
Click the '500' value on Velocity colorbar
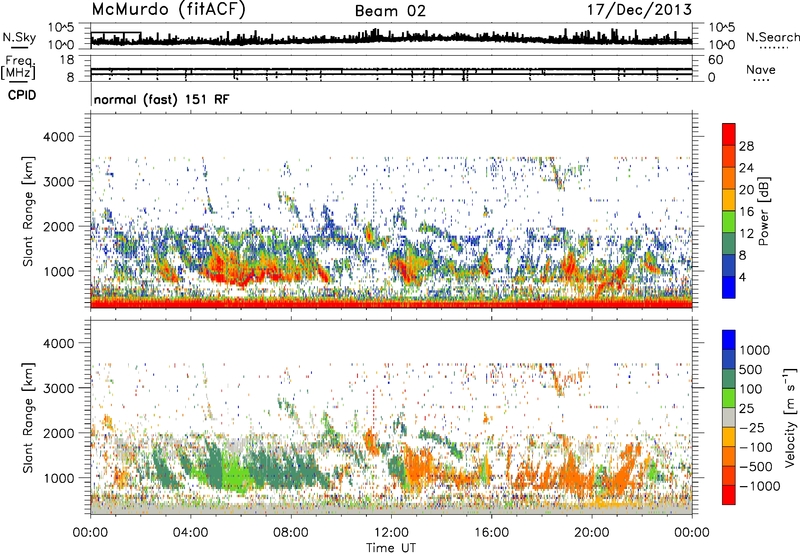[x=752, y=369]
